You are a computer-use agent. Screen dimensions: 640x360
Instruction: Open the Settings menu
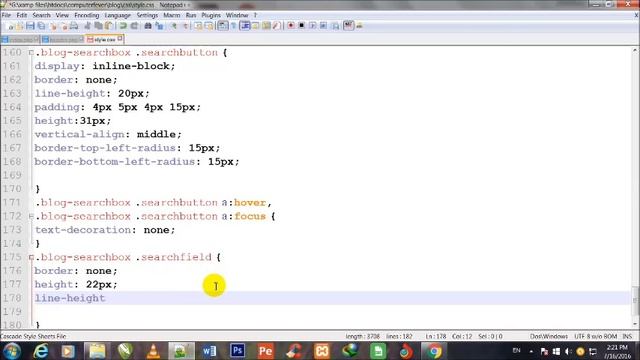147,15
